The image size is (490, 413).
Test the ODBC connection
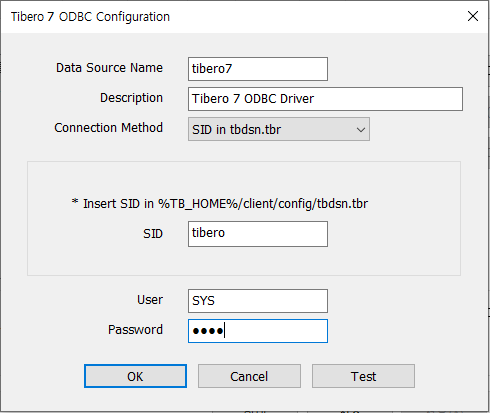363,376
